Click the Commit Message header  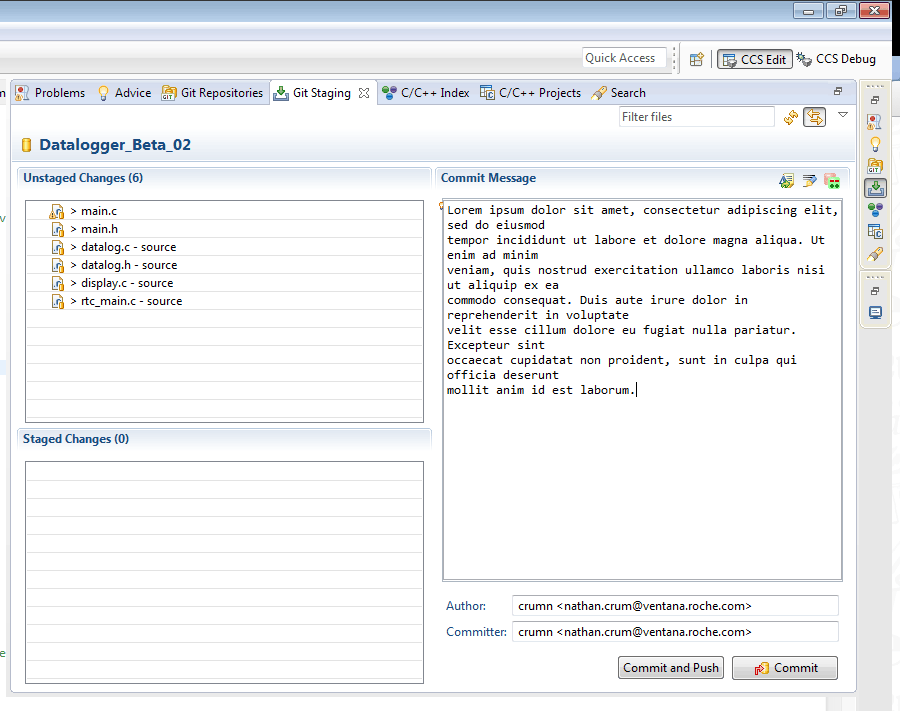coord(488,178)
